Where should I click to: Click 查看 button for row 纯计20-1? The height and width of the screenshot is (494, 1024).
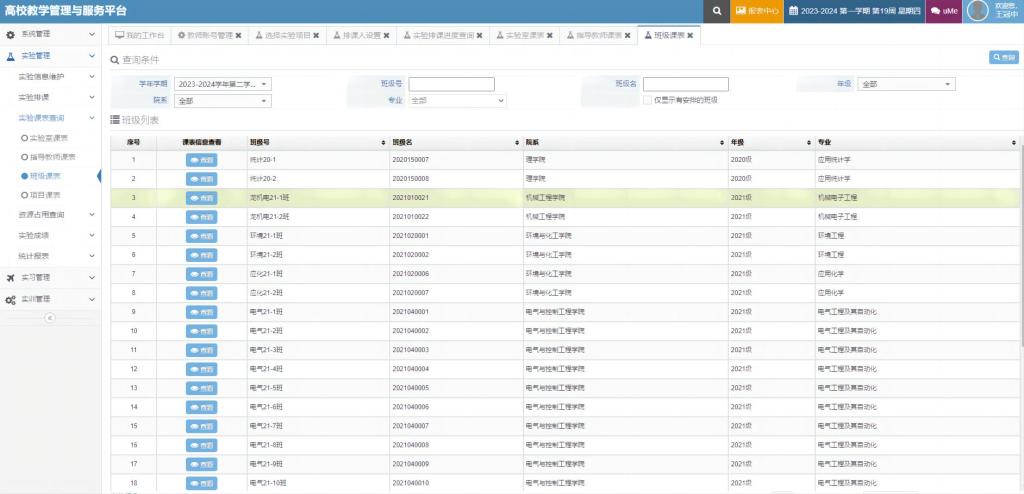201,159
